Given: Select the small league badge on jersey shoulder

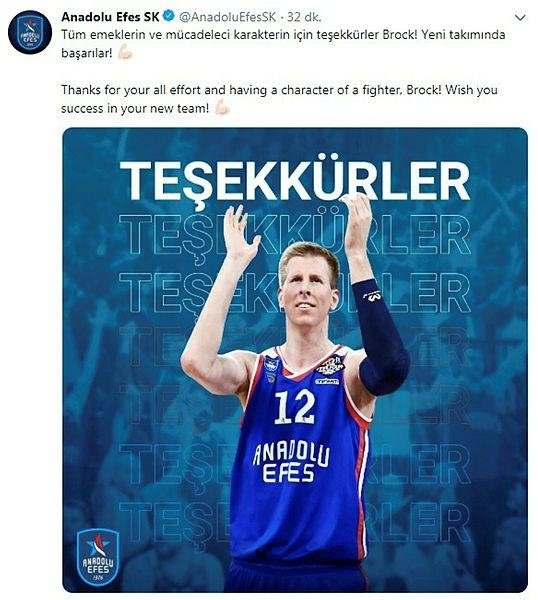Looking at the screenshot, I should pos(271,368).
